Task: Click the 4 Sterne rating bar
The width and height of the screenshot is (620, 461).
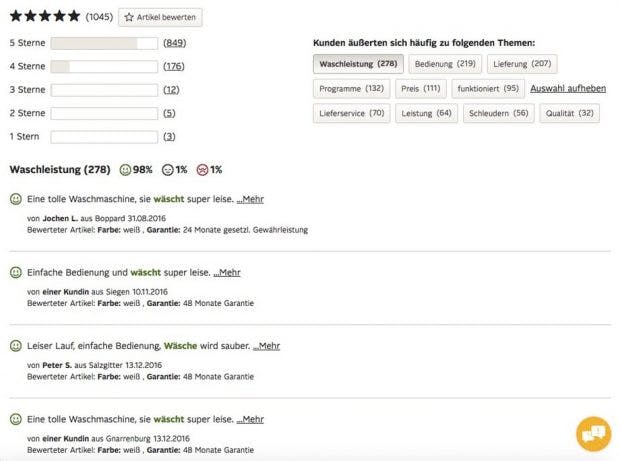Action: pos(104,66)
